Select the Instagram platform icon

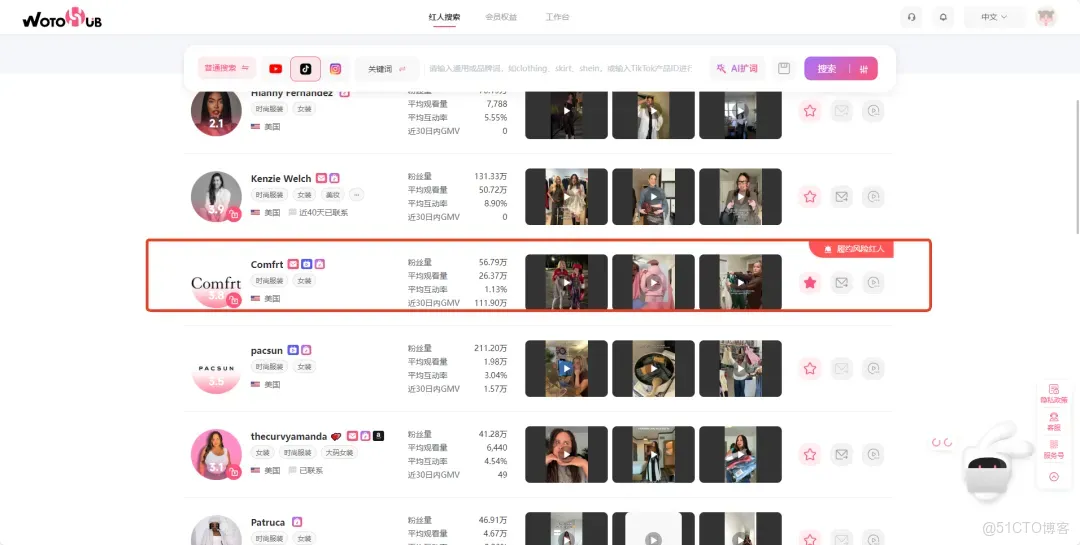(335, 69)
